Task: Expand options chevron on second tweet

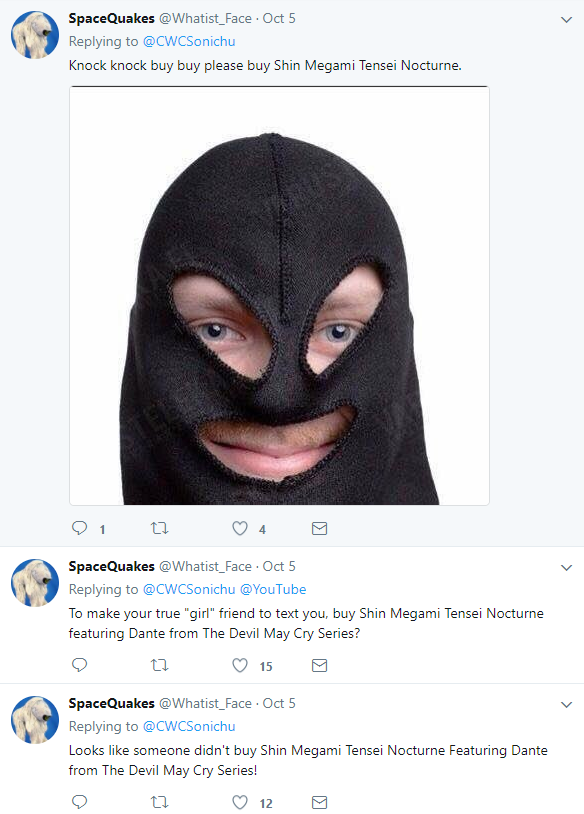Action: point(566,567)
